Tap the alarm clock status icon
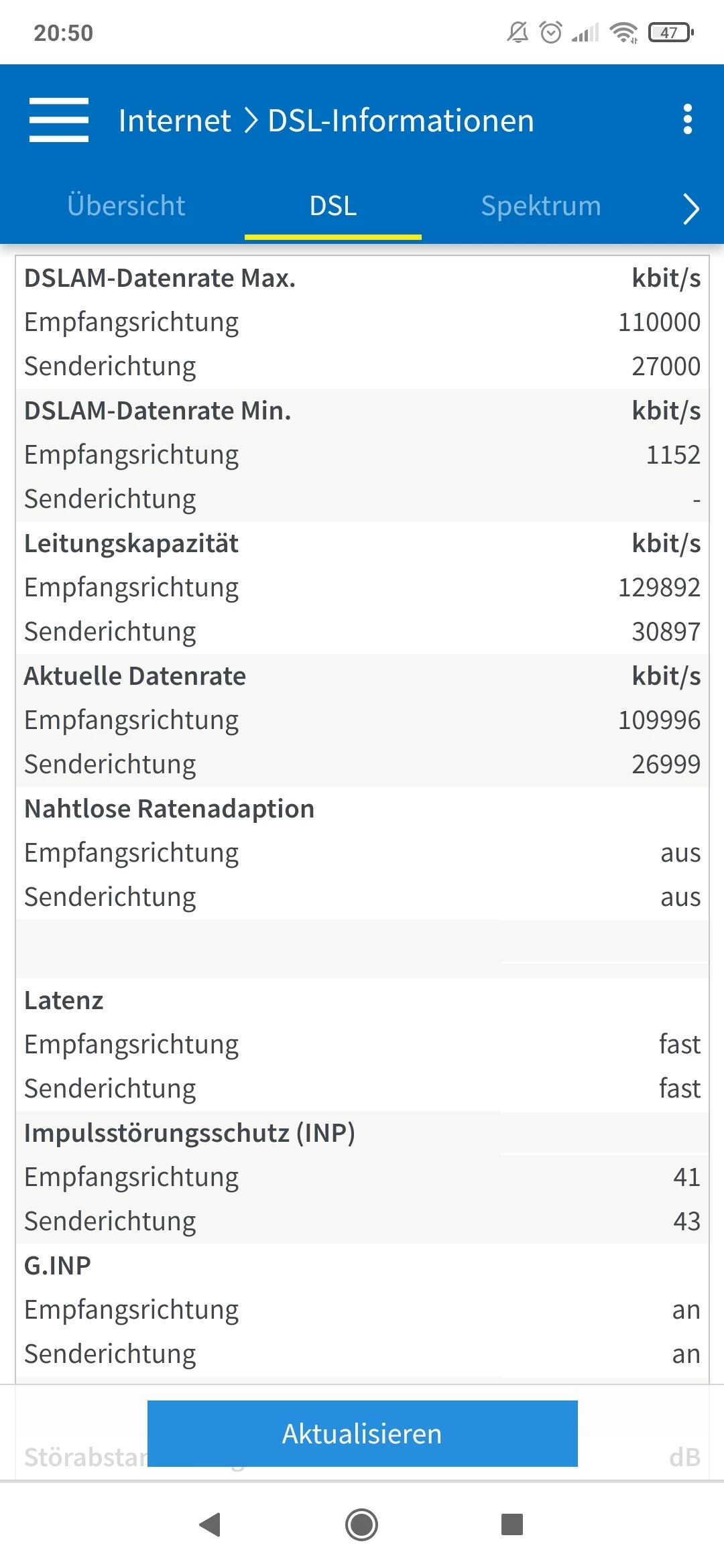Screen dimensions: 724x1568 (551, 32)
